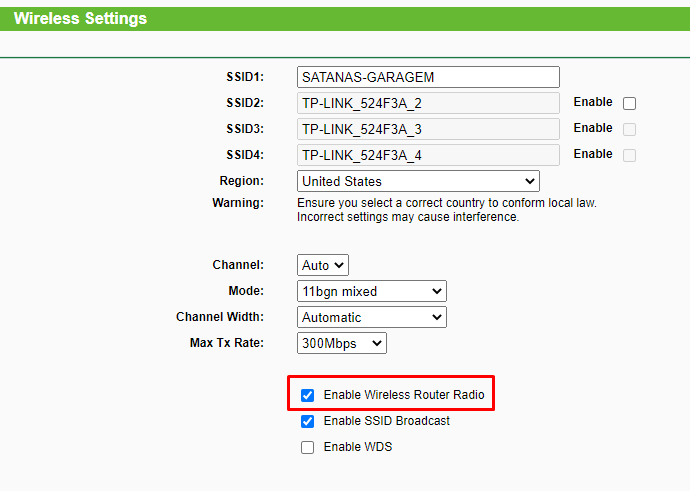Click the SSID3 text field TP-LINK_524F3A_3

point(428,129)
